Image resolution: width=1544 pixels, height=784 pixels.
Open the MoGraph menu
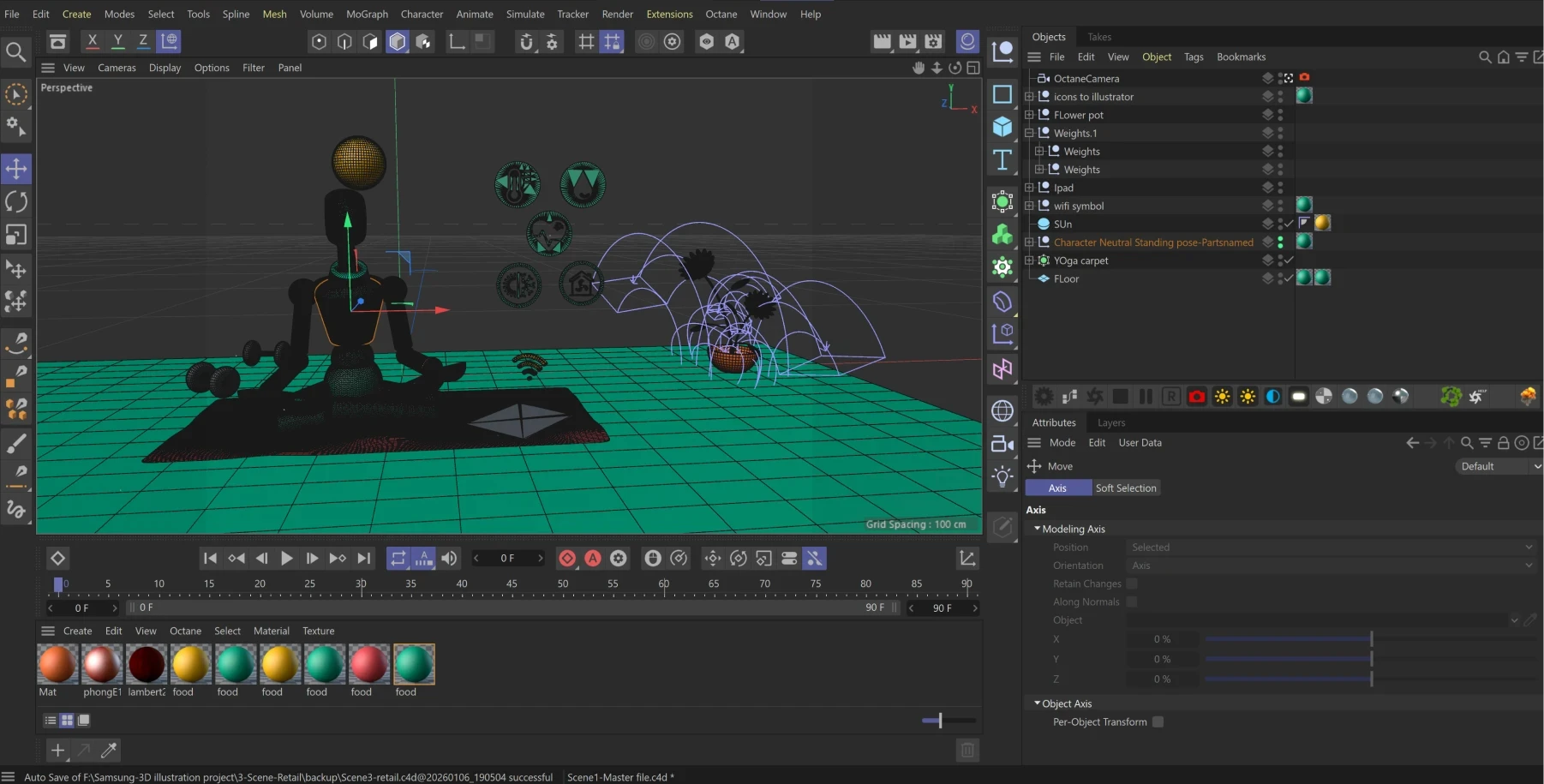tap(367, 14)
